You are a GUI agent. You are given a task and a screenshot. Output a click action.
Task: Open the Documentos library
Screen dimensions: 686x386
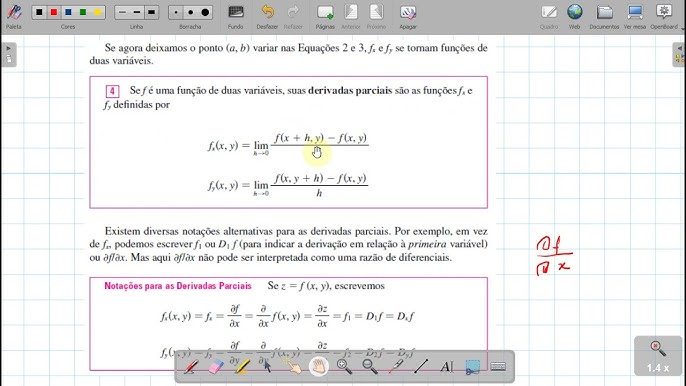604,16
